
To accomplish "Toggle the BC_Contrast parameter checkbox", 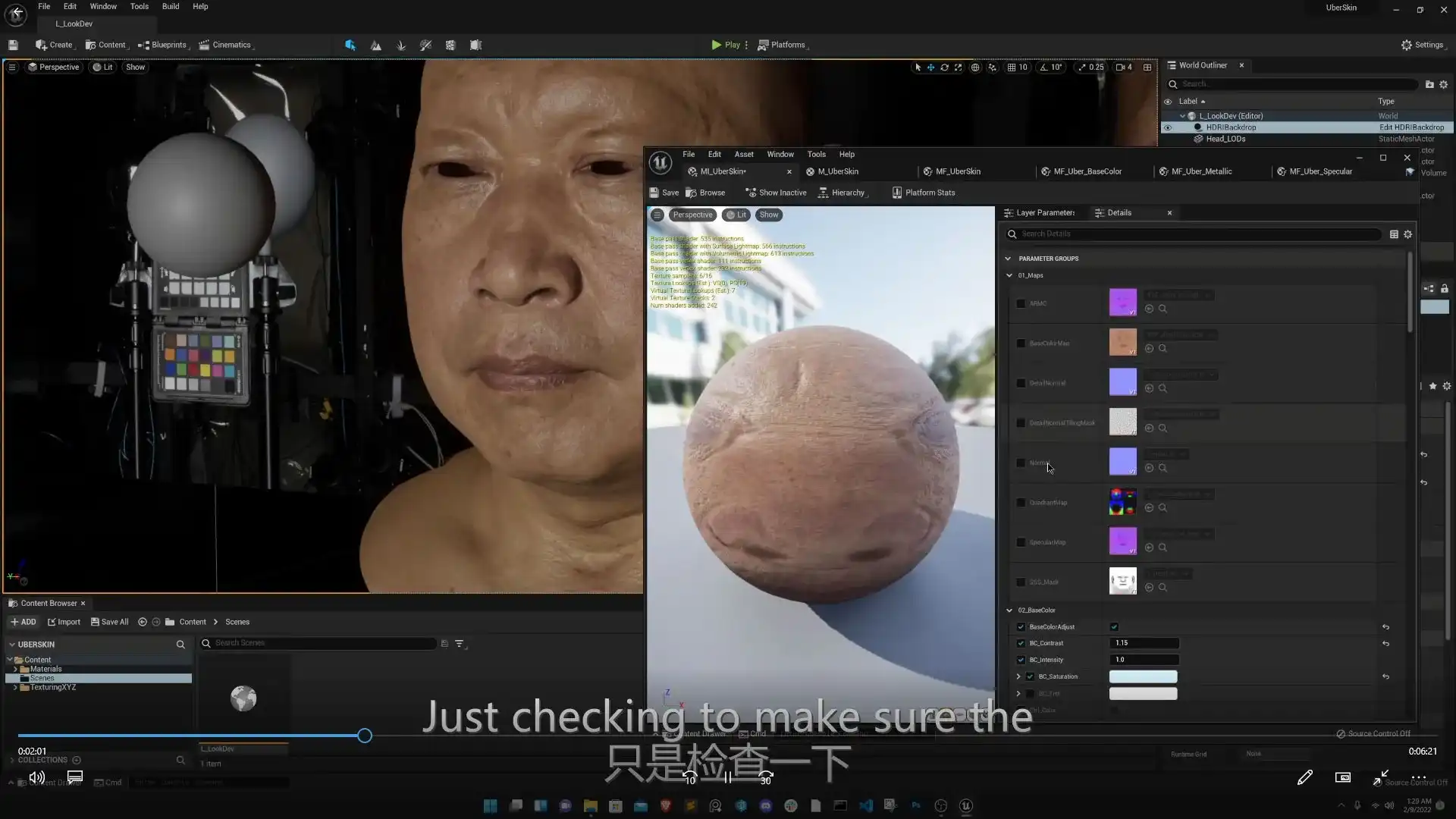I will [1021, 643].
